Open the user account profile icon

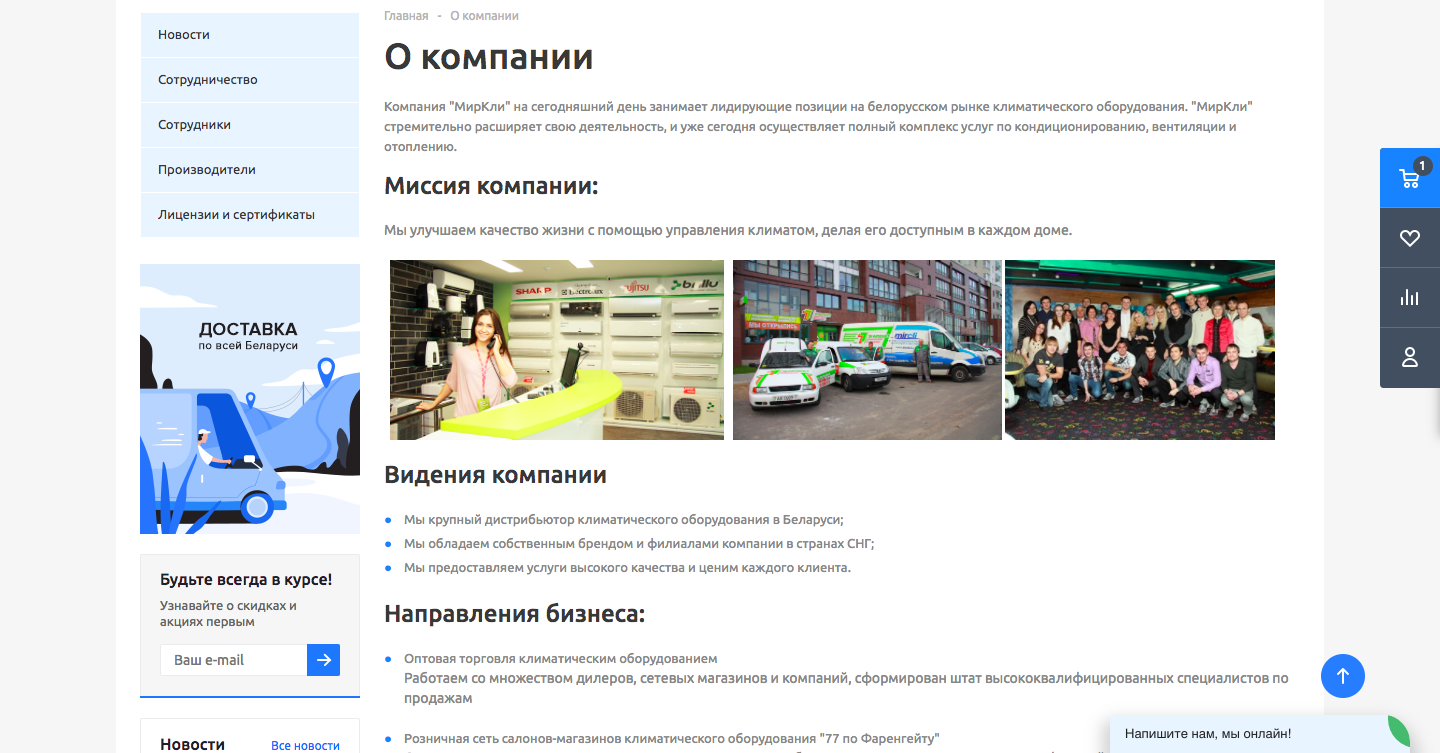[1409, 357]
